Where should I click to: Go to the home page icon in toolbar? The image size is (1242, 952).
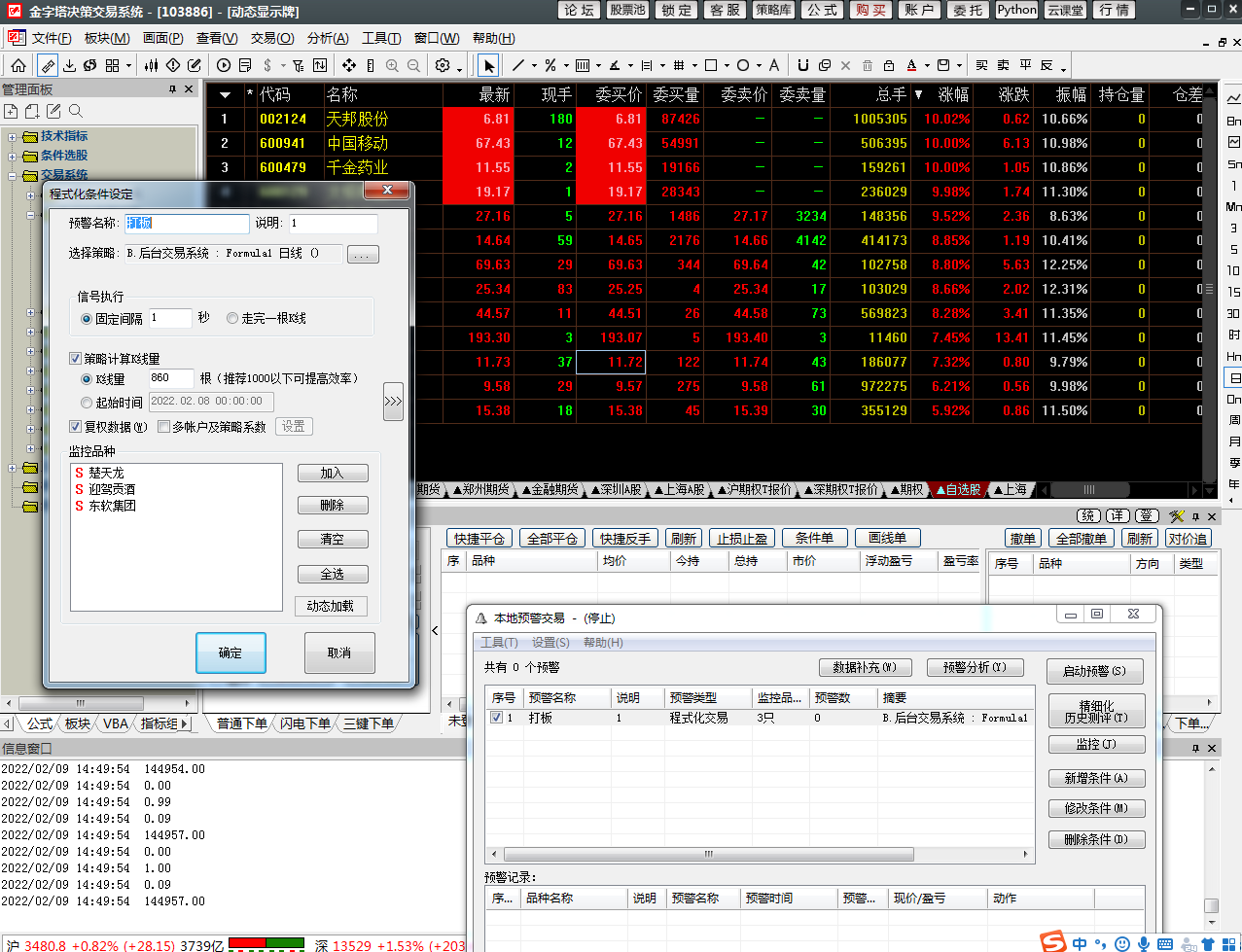point(18,65)
